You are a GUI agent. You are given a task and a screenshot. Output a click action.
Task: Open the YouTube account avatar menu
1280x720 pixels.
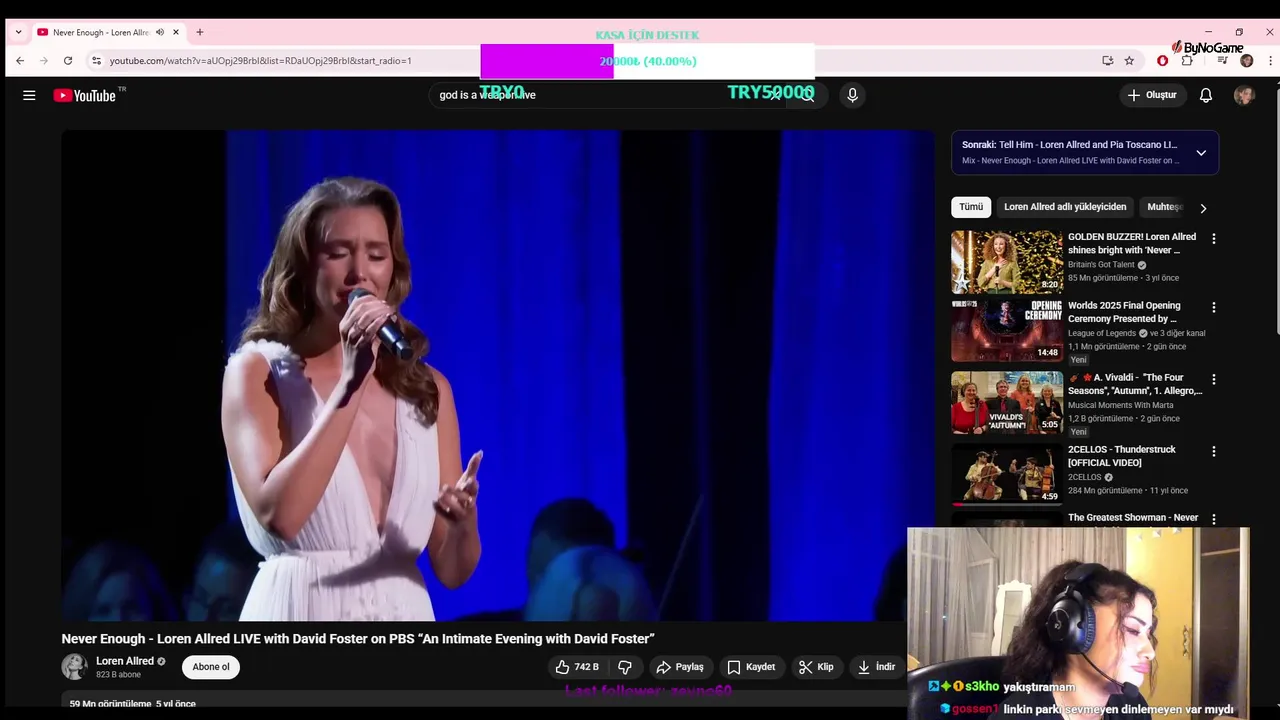(1244, 95)
